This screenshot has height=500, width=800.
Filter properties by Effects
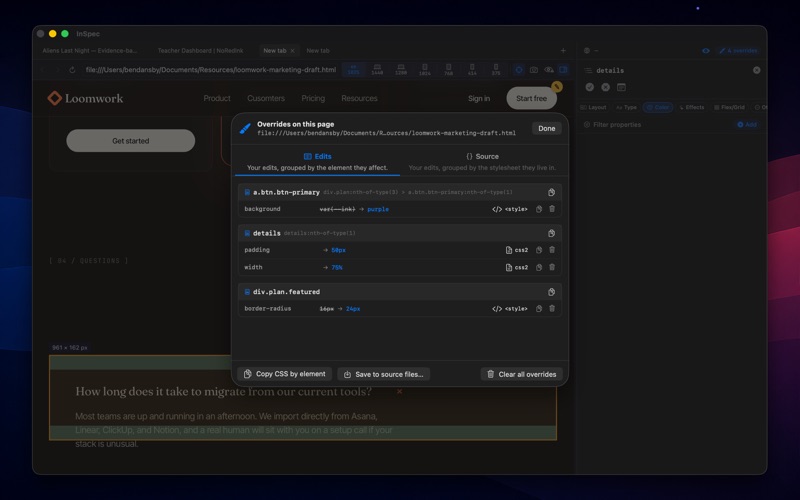pyautogui.click(x=692, y=107)
